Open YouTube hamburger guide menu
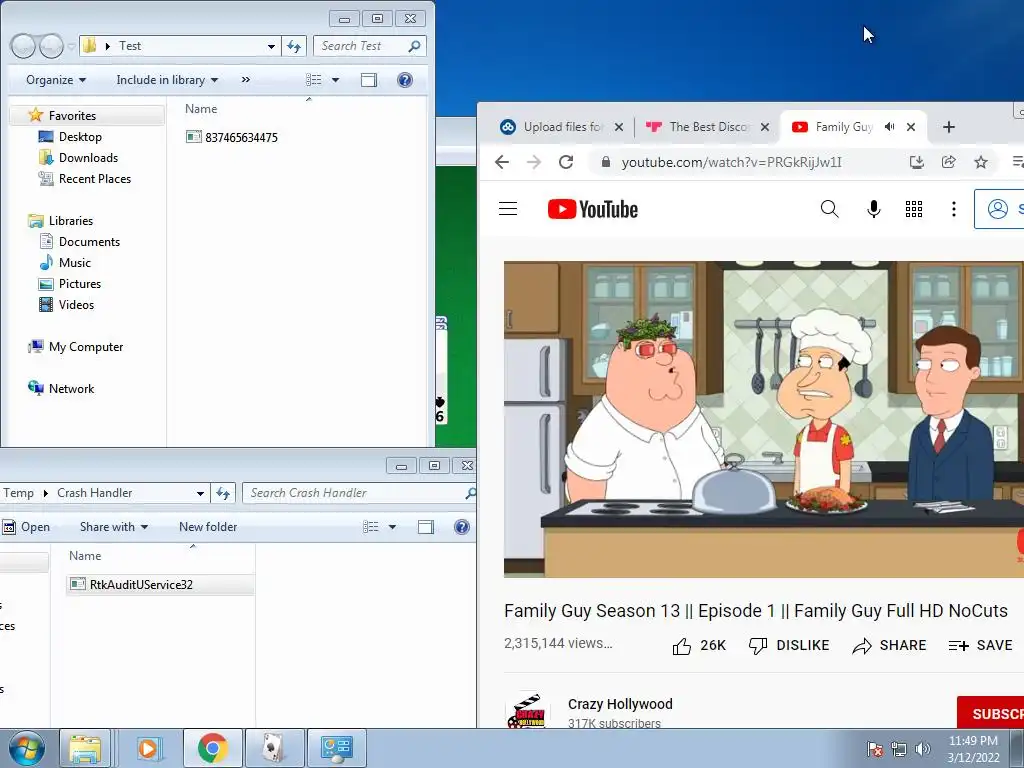The height and width of the screenshot is (768, 1024). point(507,209)
